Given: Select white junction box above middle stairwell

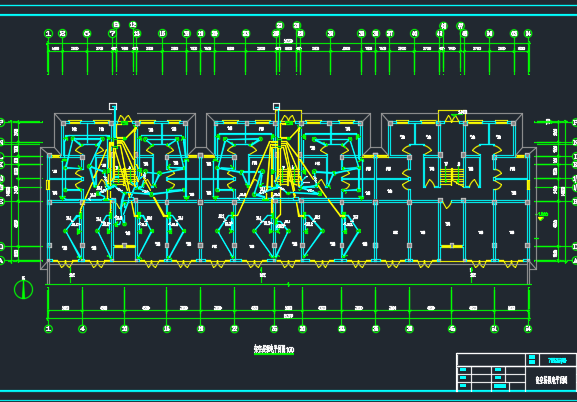Looking at the screenshot, I should [276, 106].
